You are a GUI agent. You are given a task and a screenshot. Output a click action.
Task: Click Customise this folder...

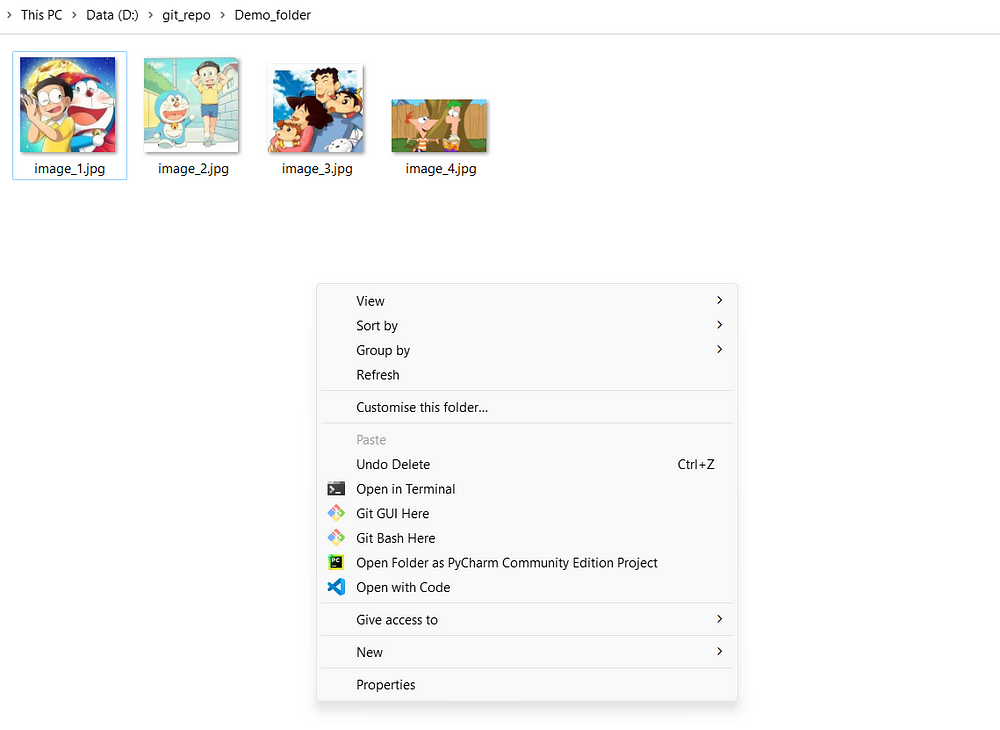pos(527,407)
